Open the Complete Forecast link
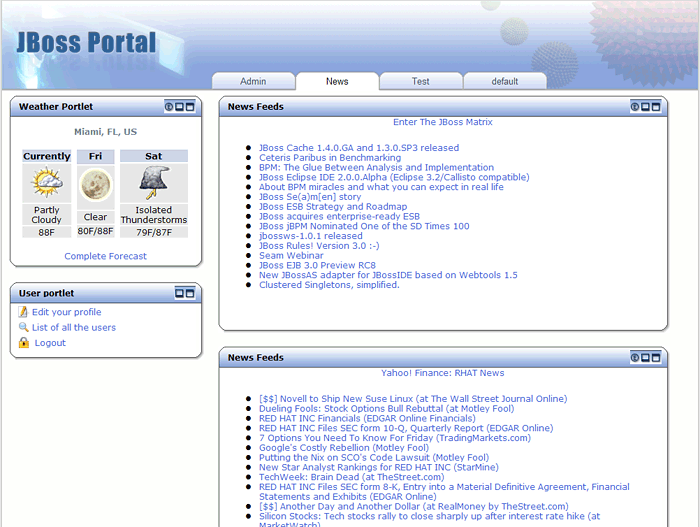 pyautogui.click(x=105, y=256)
